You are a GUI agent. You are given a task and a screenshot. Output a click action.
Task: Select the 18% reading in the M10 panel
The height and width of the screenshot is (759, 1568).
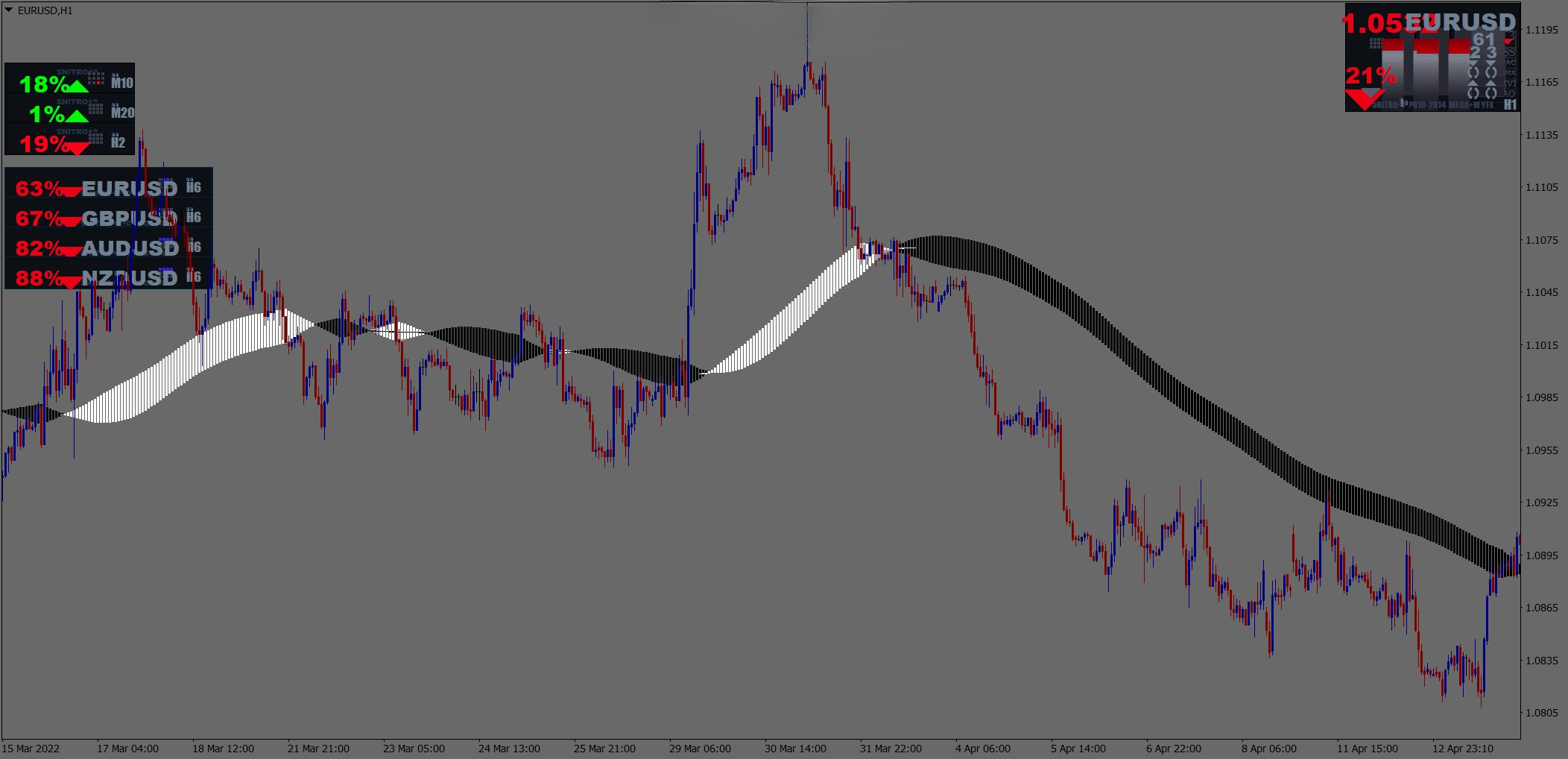pos(43,84)
